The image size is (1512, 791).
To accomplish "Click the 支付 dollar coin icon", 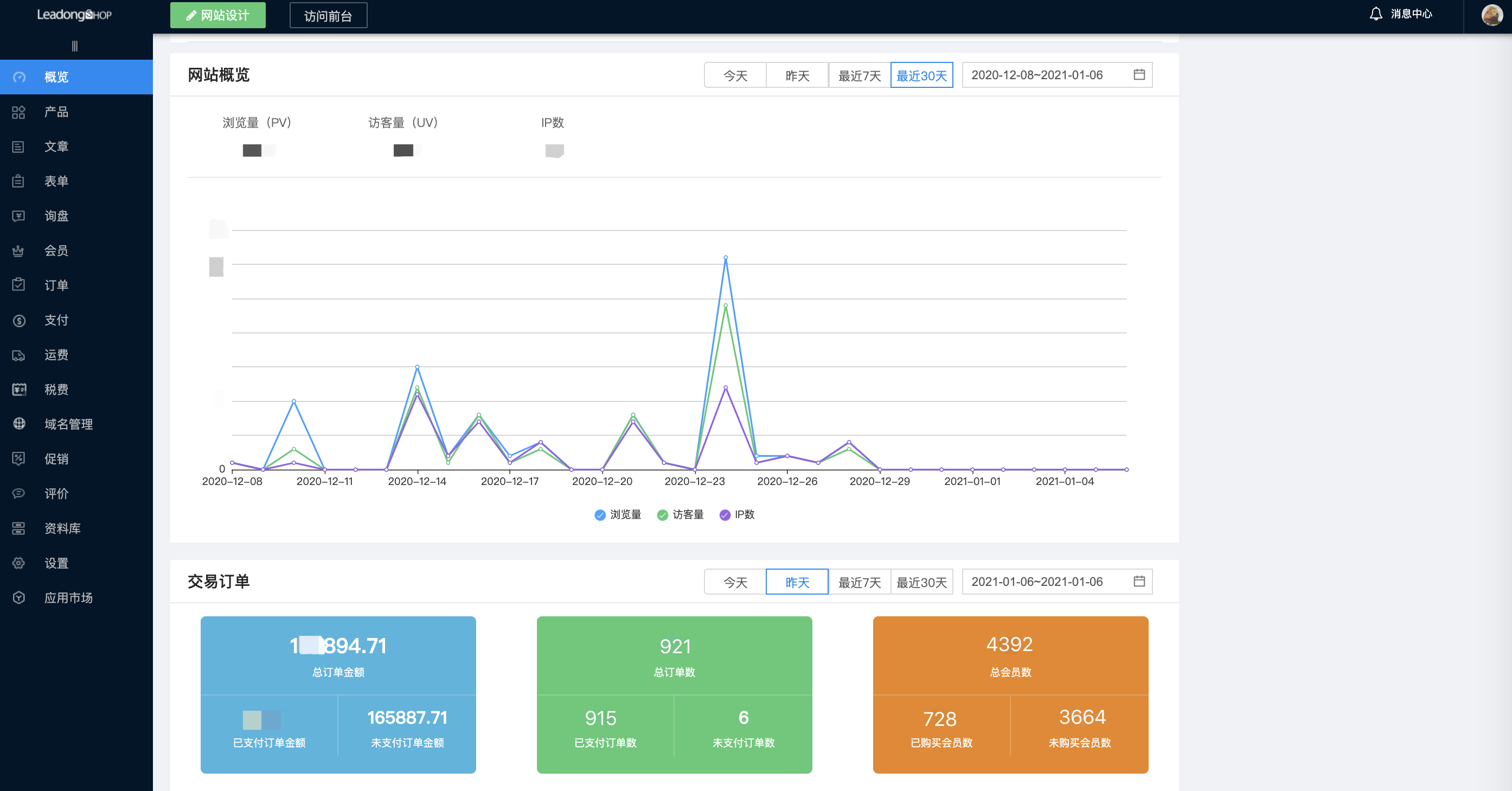I will click(19, 321).
